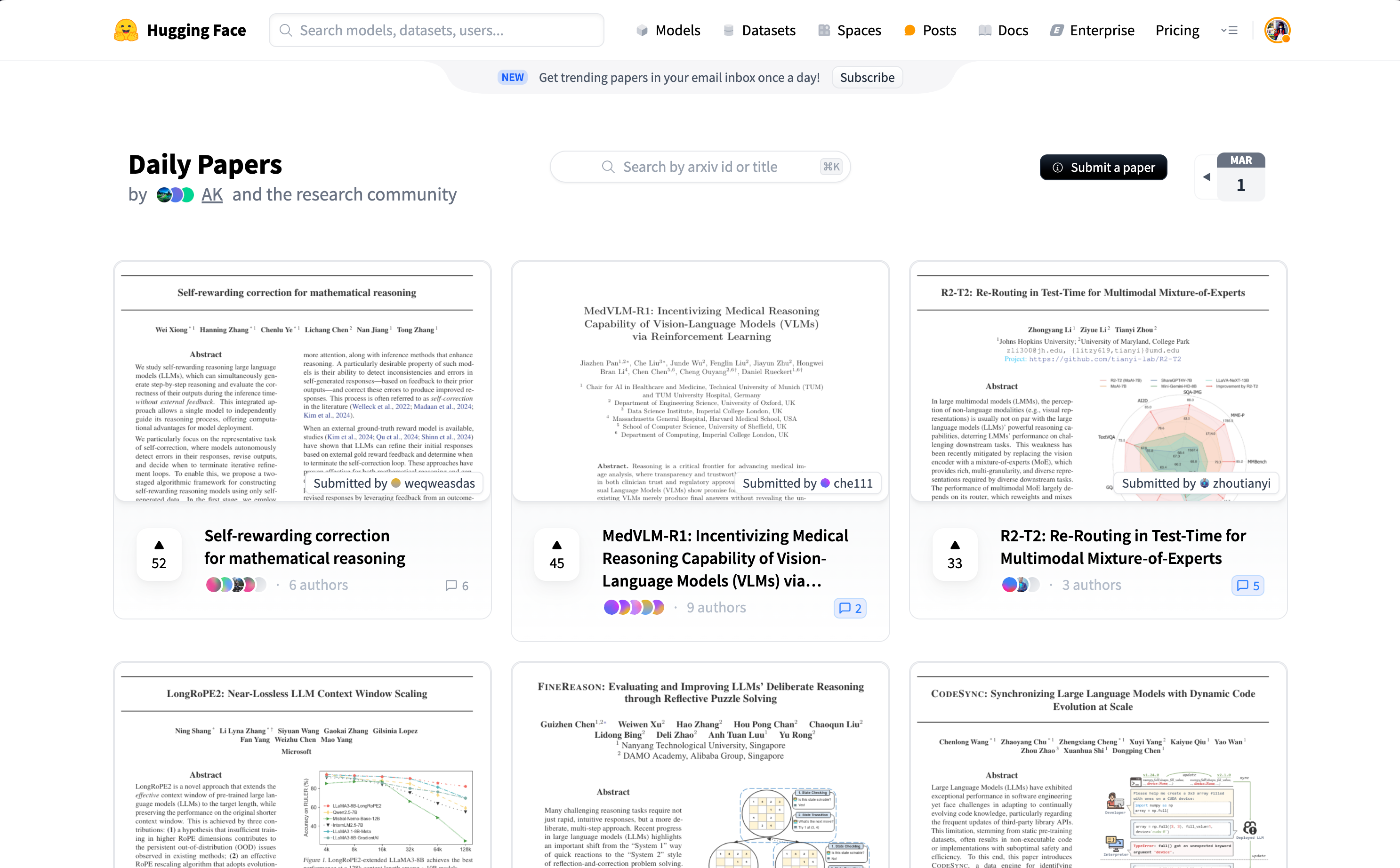Click '3 authors' on the R2-T2 paper
Screen dimensions: 1400x868
[x=1092, y=585]
